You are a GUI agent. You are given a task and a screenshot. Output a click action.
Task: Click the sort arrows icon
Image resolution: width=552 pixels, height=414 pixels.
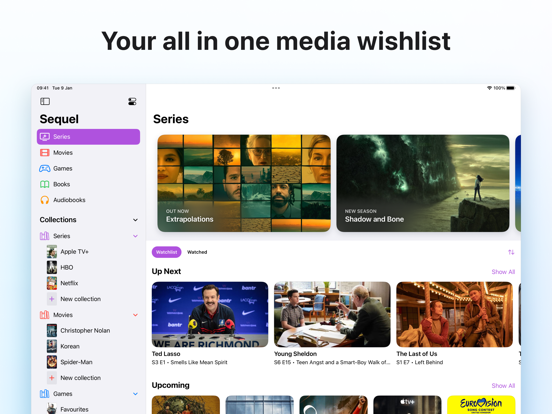[511, 252]
